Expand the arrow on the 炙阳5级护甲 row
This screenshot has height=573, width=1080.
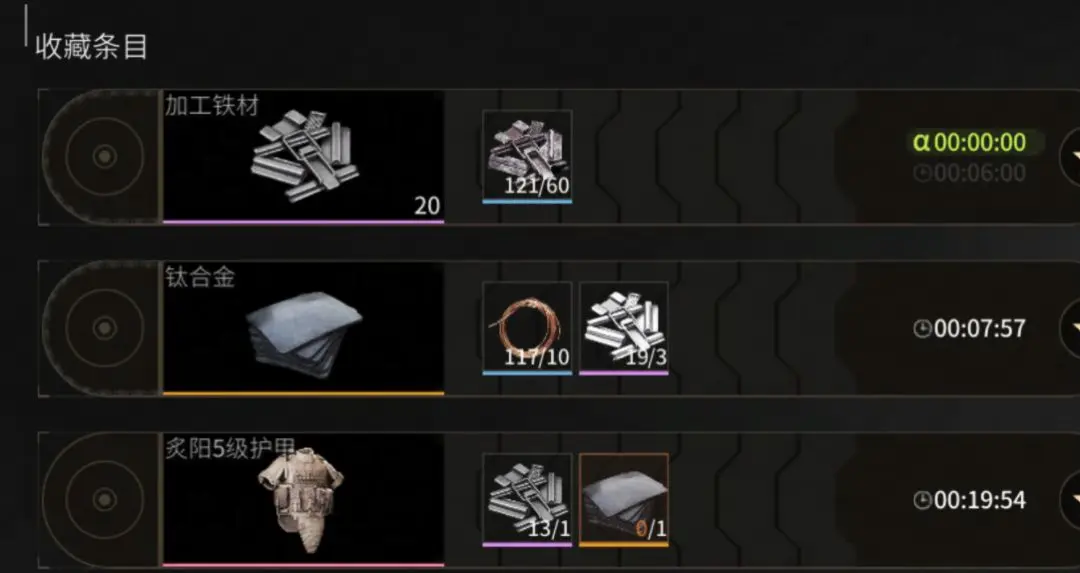tap(1070, 500)
